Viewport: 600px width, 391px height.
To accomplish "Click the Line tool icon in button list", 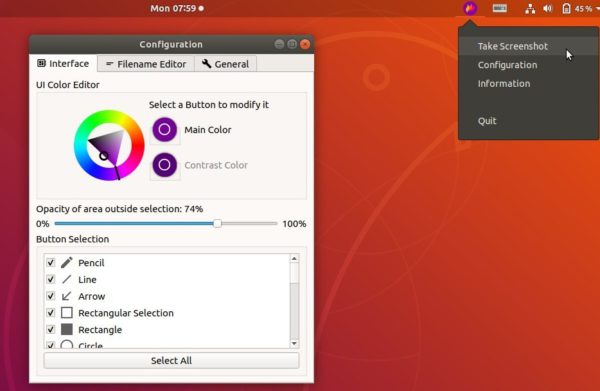I will (67, 279).
